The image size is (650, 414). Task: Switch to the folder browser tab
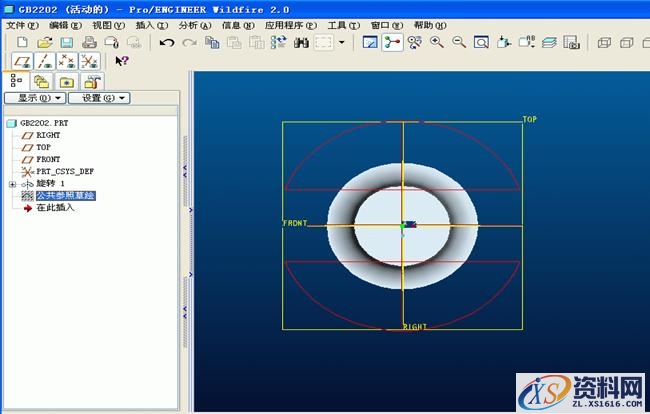tap(66, 82)
